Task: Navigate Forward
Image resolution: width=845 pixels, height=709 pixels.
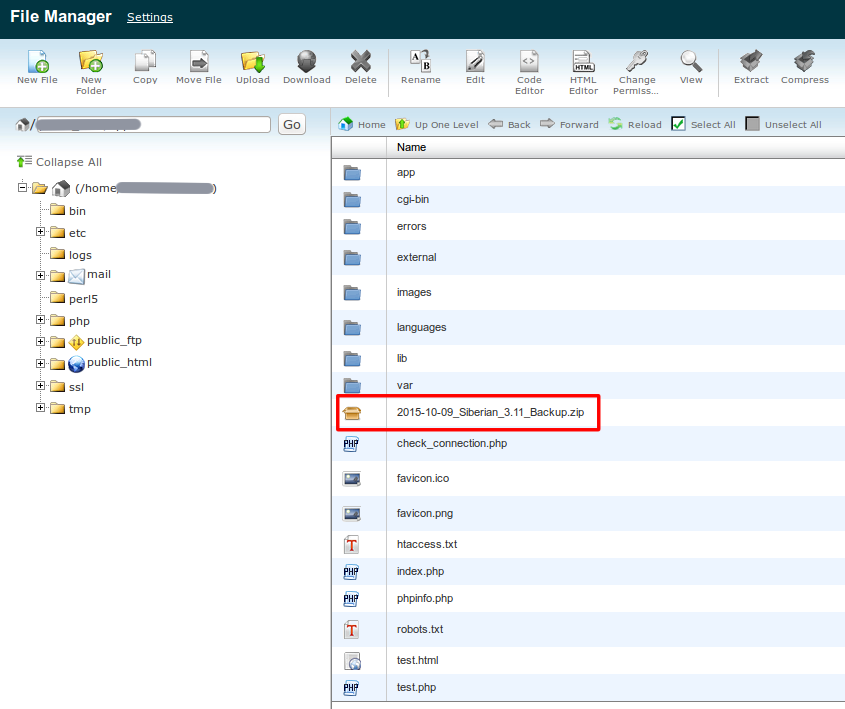Action: (569, 124)
